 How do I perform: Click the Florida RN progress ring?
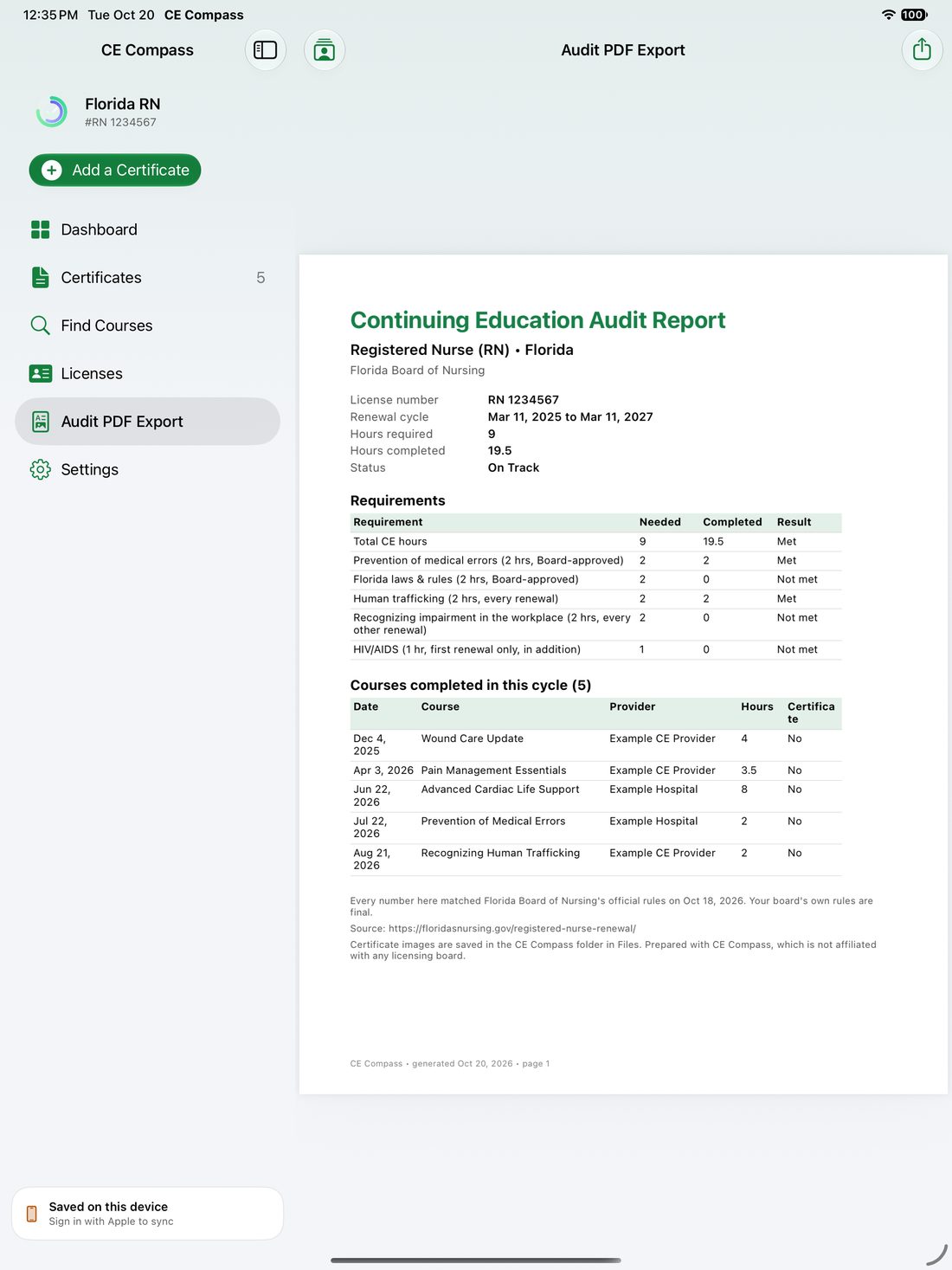(x=52, y=112)
